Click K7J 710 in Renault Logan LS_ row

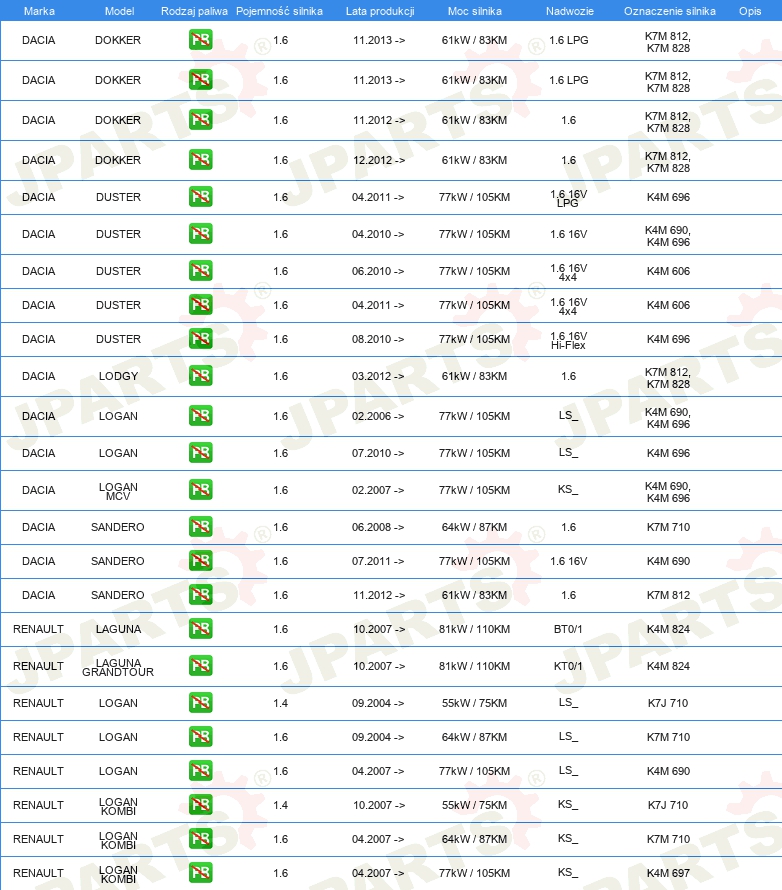[x=668, y=703]
